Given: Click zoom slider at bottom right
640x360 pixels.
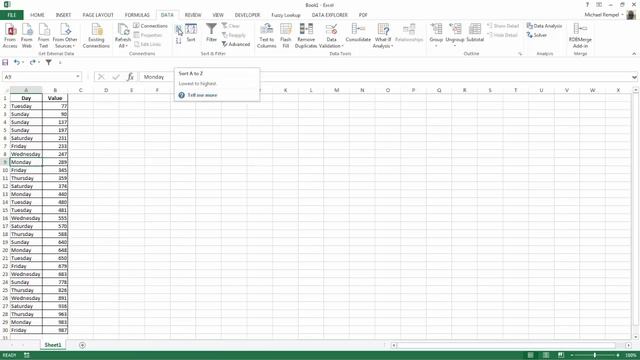Looking at the screenshot, I should 595,355.
